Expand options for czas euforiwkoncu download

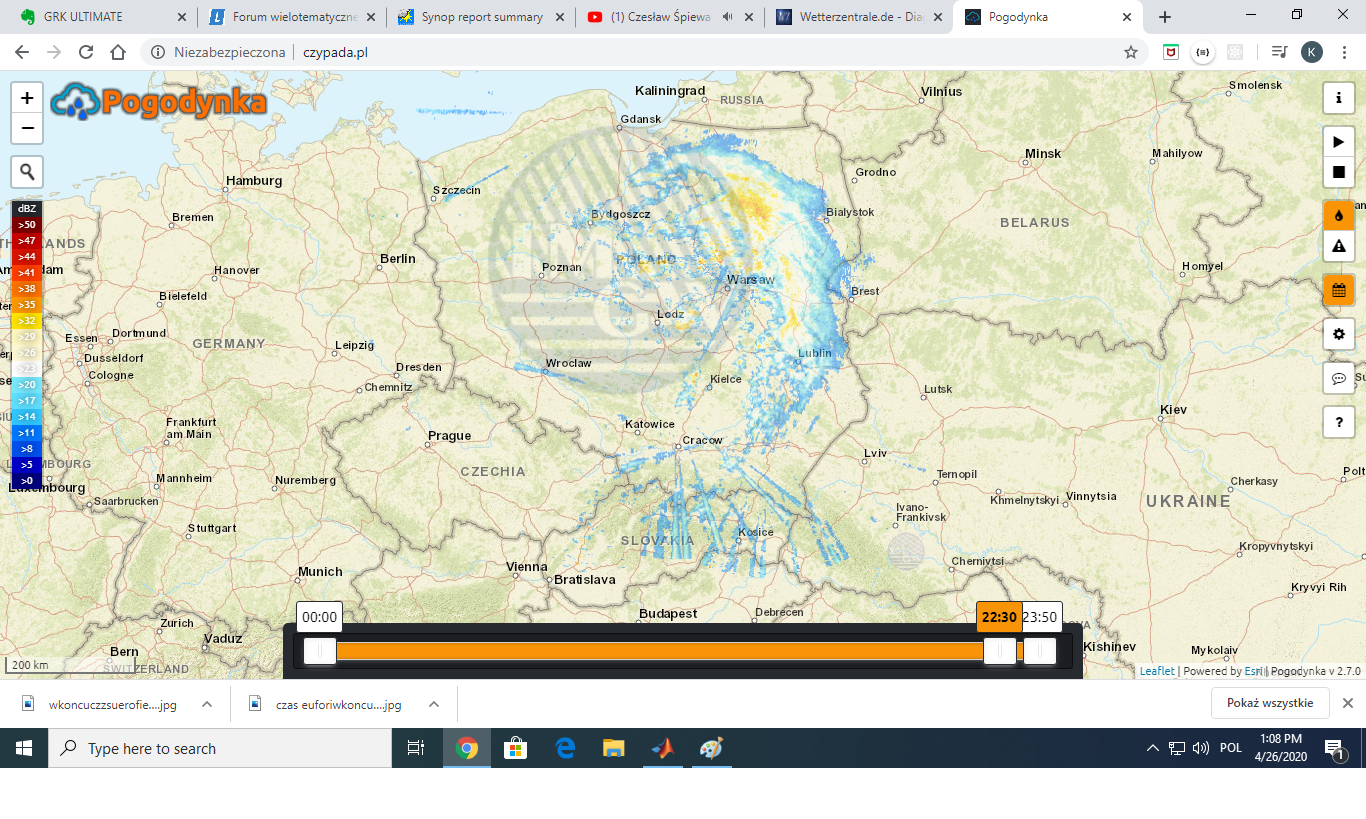434,704
